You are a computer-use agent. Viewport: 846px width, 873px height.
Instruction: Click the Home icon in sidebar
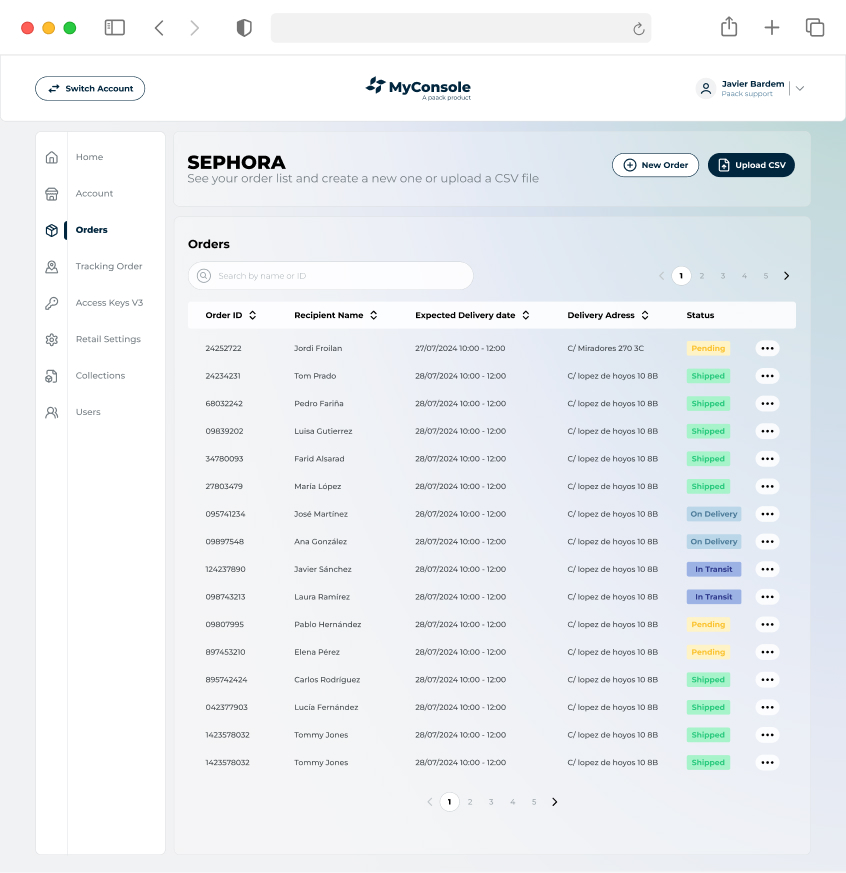coord(52,157)
